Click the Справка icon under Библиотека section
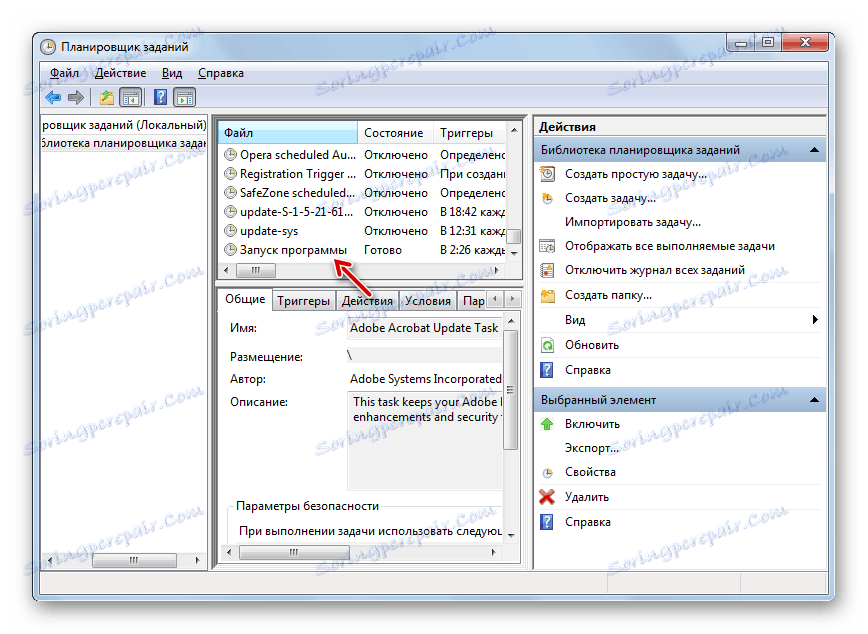This screenshot has width=868, height=634. point(547,370)
